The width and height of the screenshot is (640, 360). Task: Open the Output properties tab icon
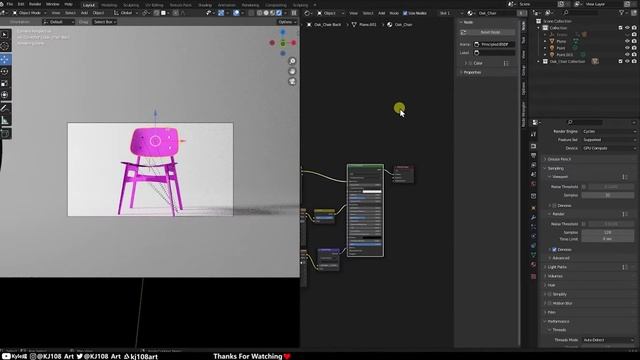tap(533, 156)
